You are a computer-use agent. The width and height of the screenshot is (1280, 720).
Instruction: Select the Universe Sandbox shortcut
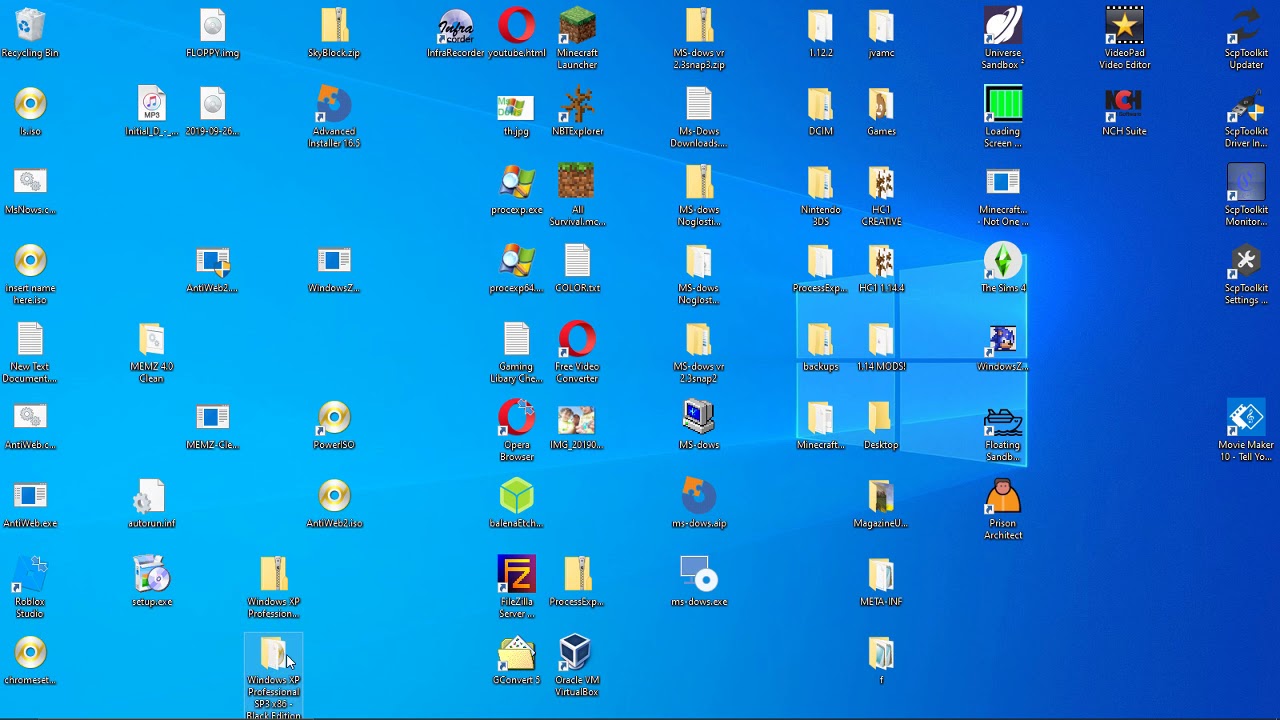pyautogui.click(x=1003, y=25)
